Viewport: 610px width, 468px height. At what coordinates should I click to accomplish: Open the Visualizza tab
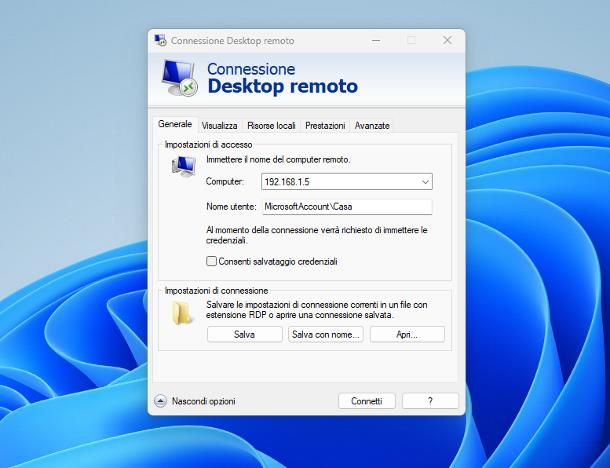[x=219, y=126]
